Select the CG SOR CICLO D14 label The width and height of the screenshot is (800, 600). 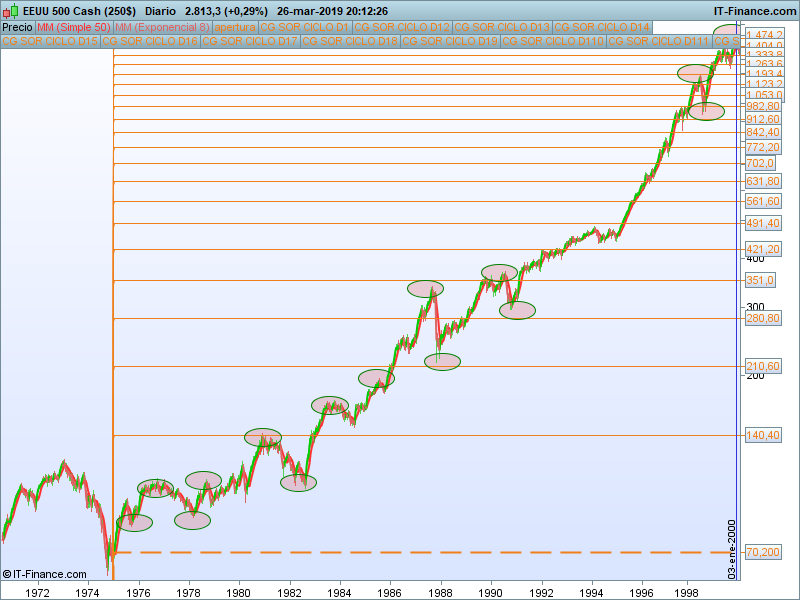(x=602, y=27)
